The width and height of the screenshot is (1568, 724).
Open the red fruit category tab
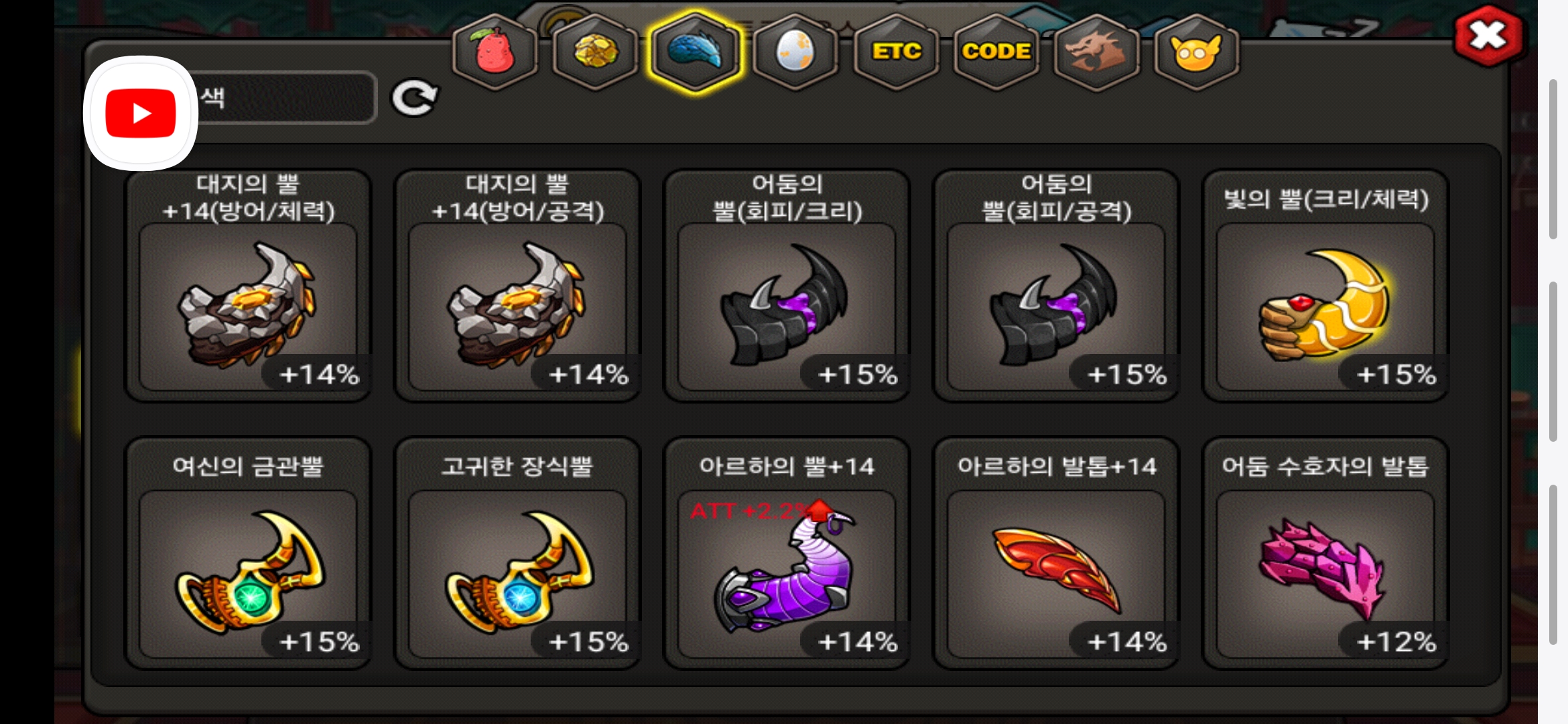coord(495,52)
